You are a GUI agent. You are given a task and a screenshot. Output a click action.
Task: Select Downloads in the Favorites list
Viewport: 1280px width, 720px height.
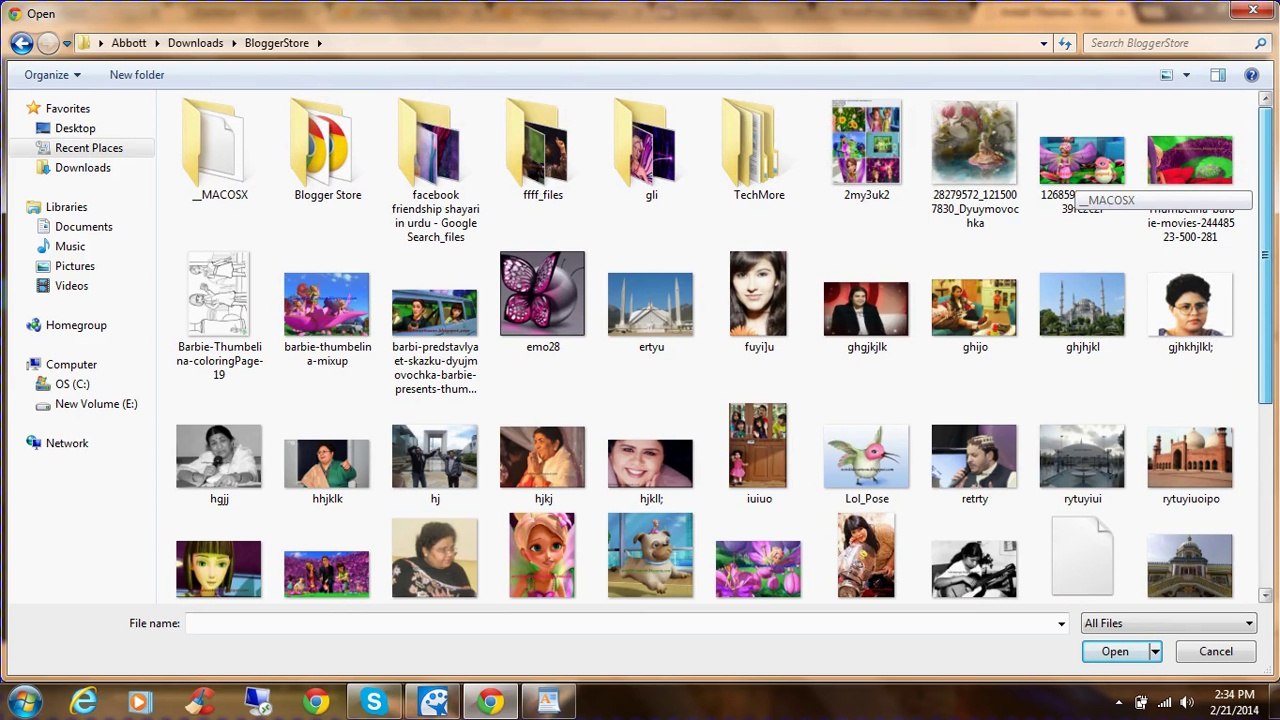82,168
